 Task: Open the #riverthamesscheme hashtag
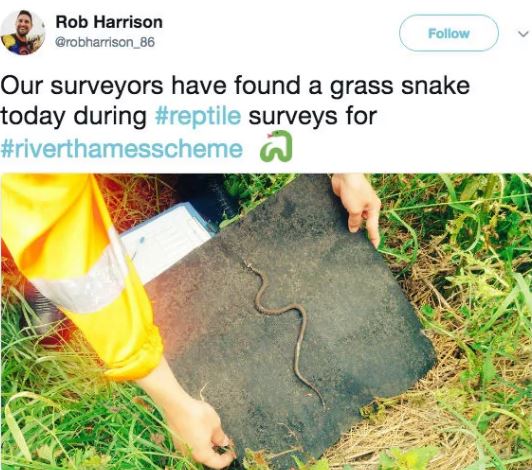pyautogui.click(x=122, y=148)
